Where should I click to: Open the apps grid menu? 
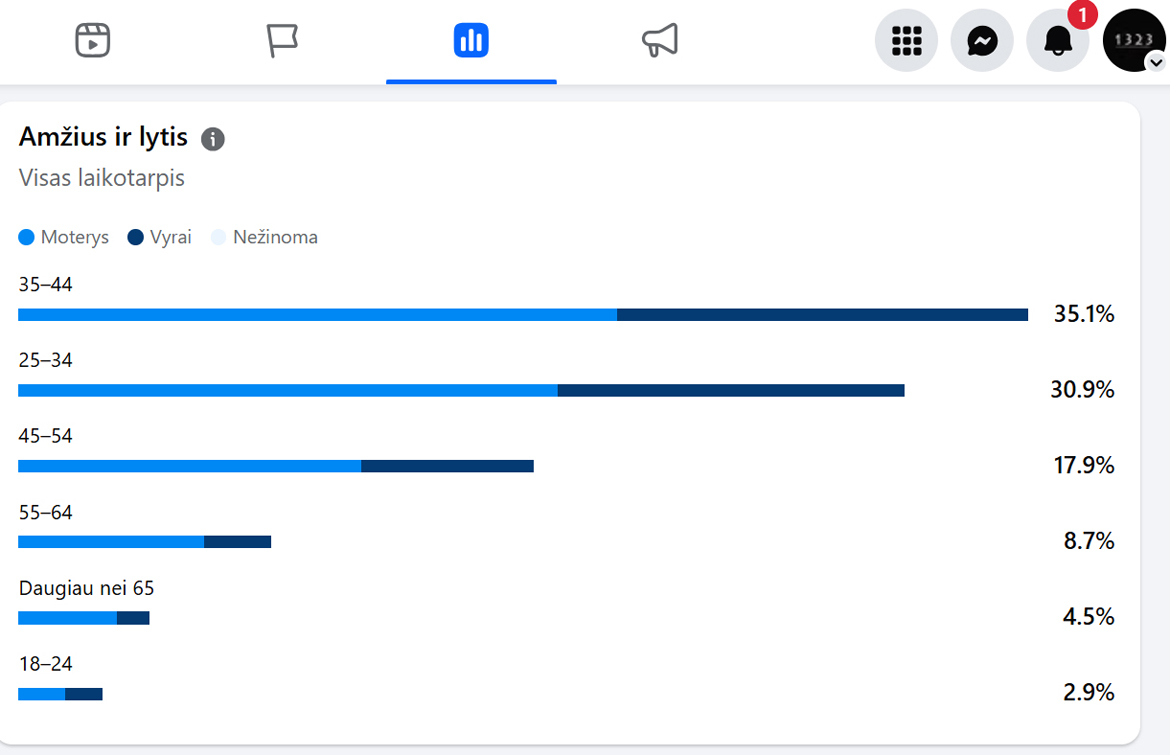pos(907,40)
